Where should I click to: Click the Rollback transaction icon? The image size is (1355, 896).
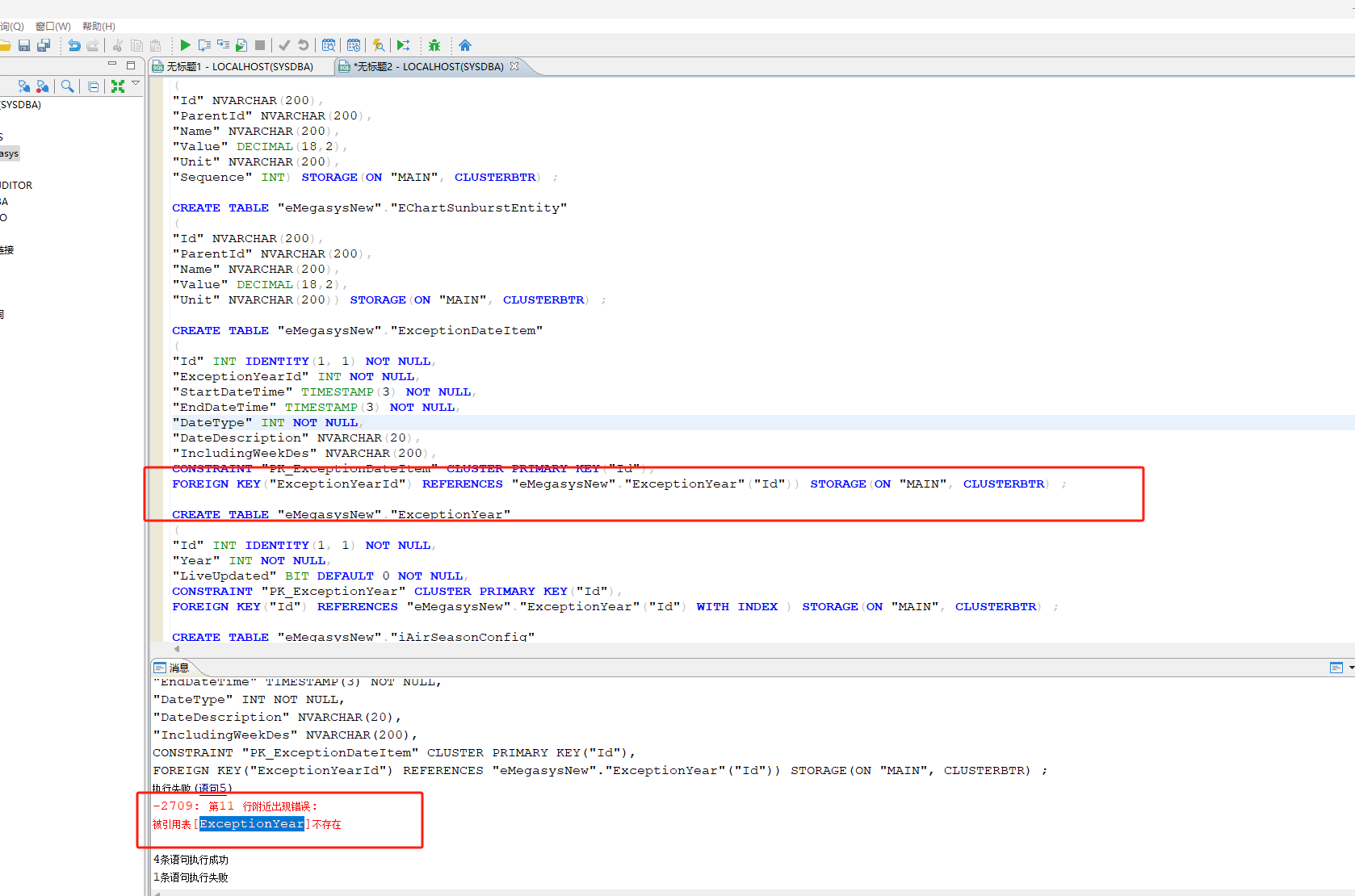(303, 45)
